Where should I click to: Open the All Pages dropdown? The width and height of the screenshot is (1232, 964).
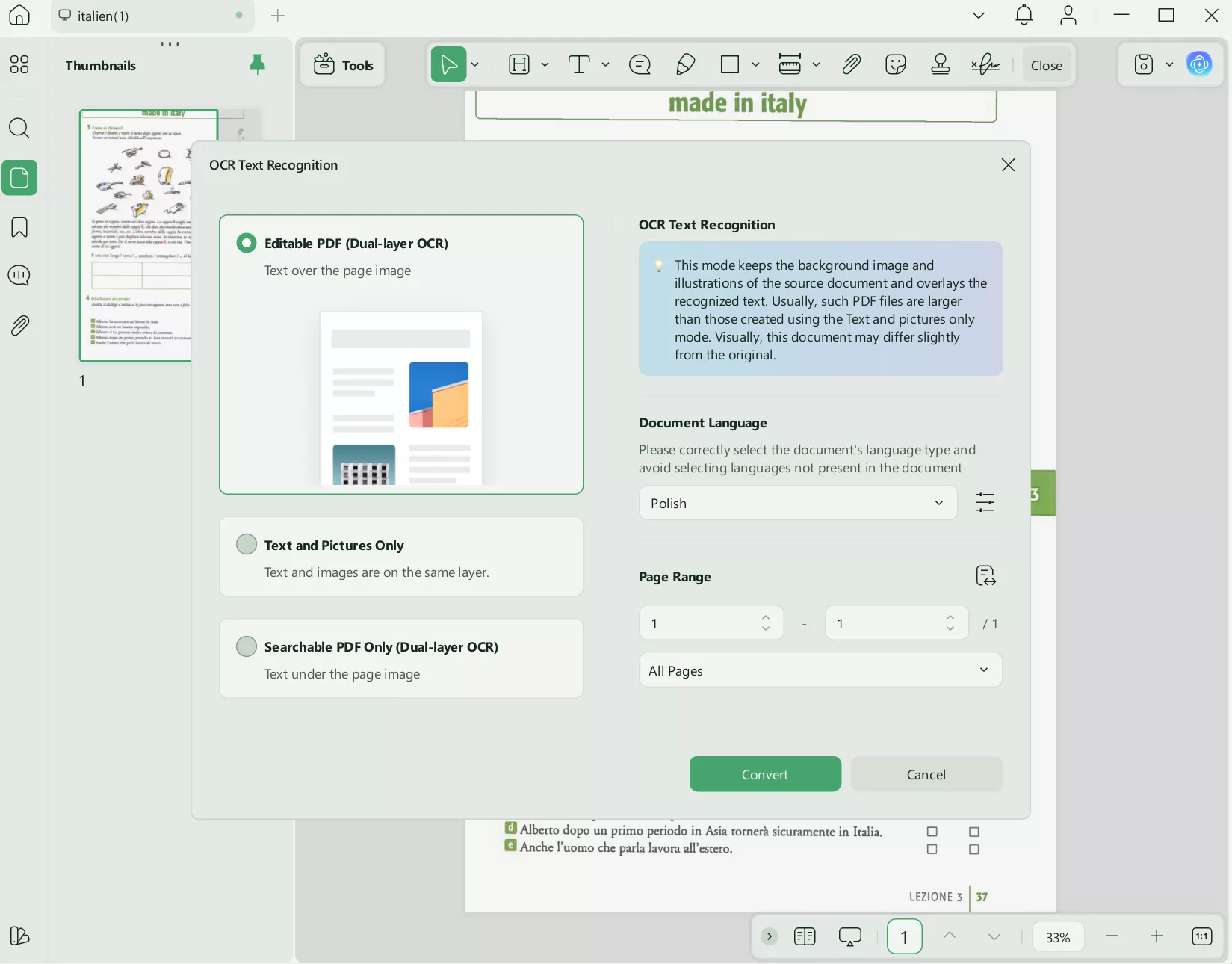(x=820, y=670)
